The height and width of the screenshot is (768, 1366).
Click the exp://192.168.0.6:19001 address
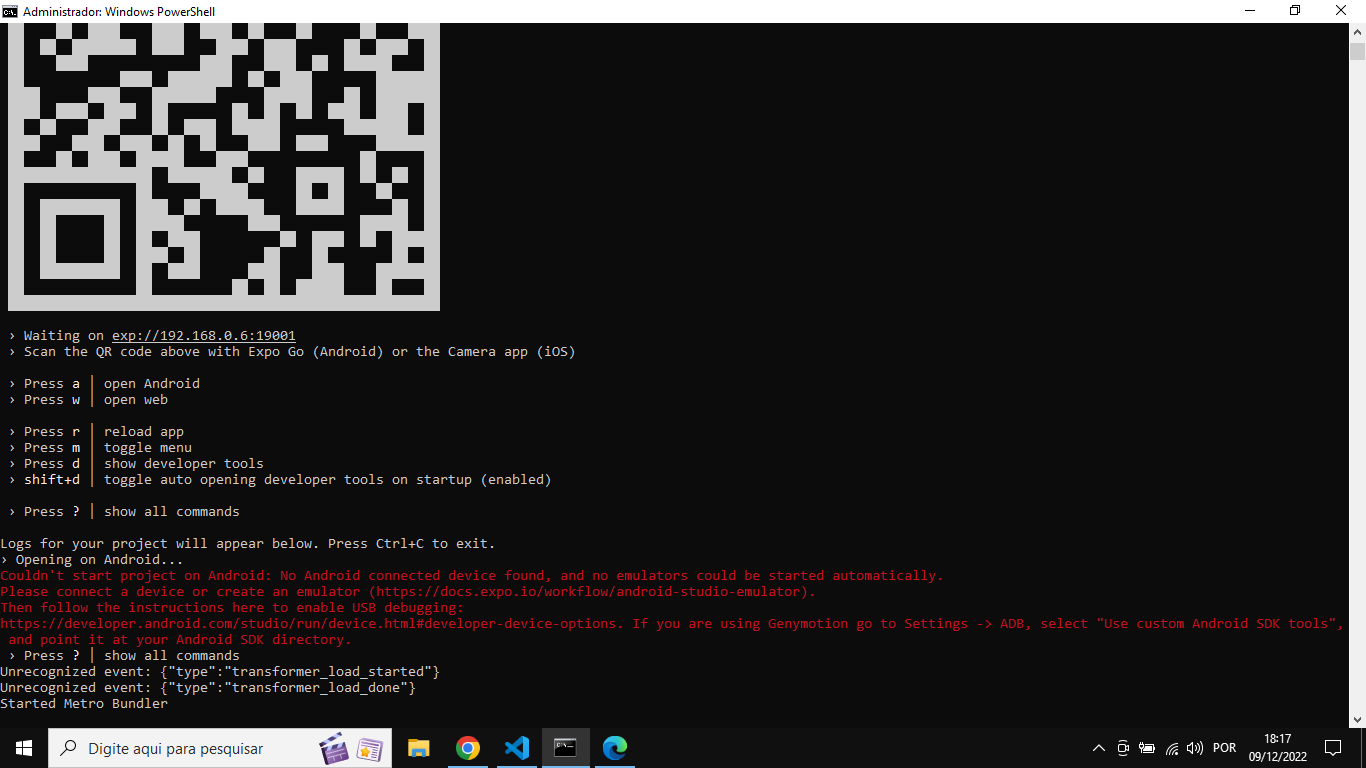point(204,336)
